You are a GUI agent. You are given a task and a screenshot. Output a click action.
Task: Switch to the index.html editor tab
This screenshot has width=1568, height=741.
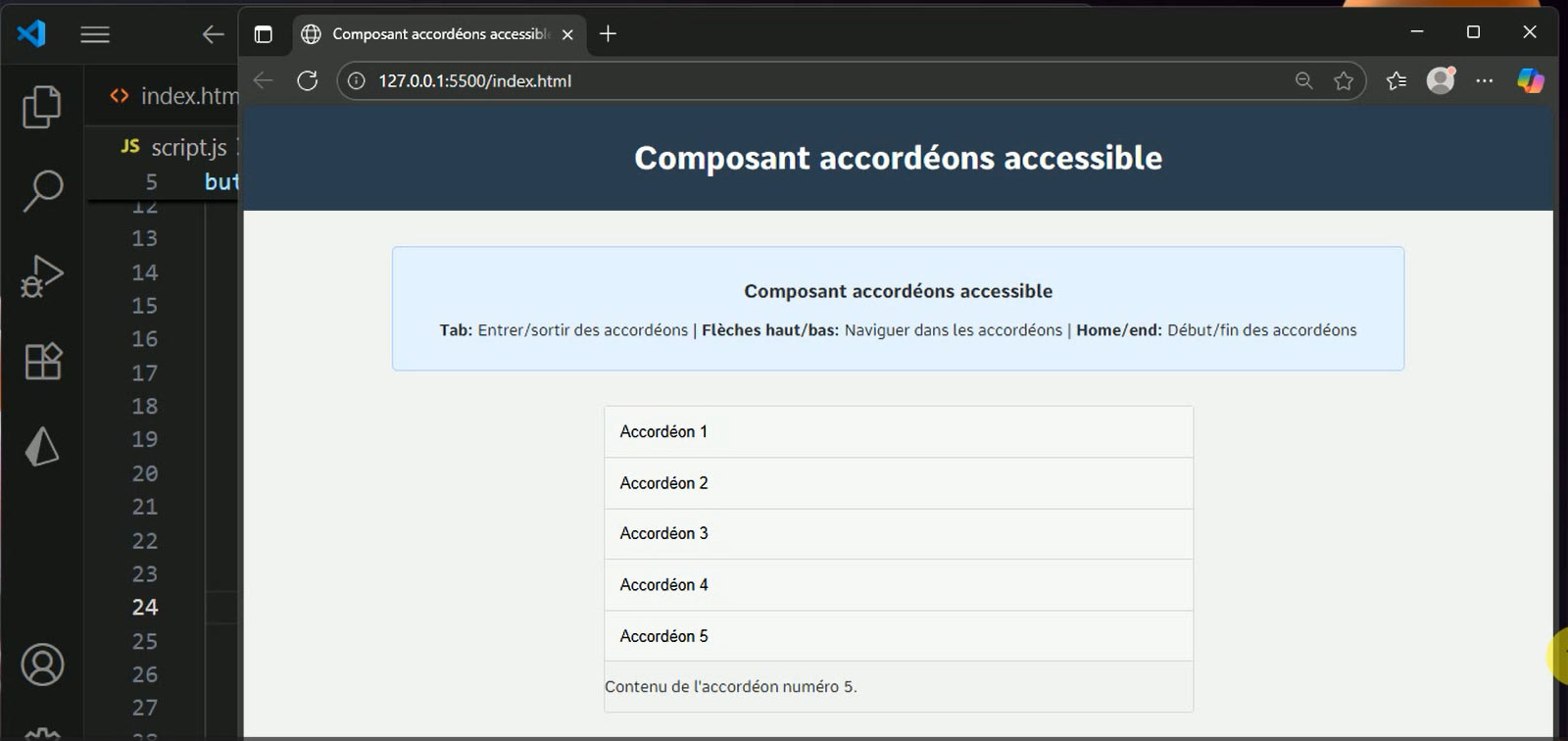(176, 96)
